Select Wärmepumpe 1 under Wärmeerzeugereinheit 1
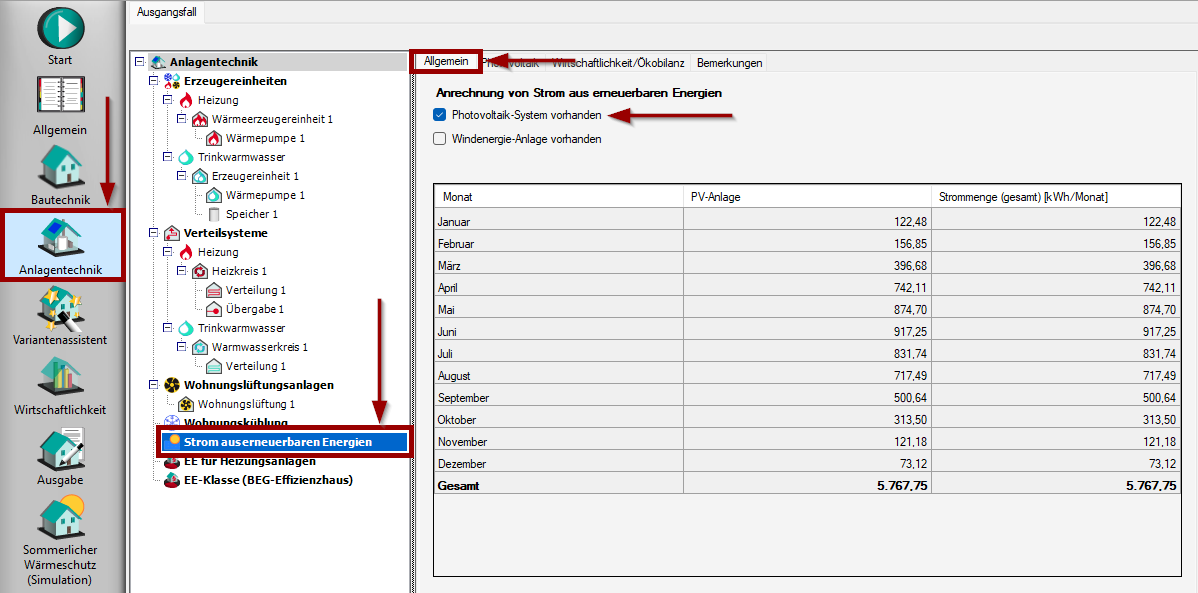1198x593 pixels. point(264,138)
